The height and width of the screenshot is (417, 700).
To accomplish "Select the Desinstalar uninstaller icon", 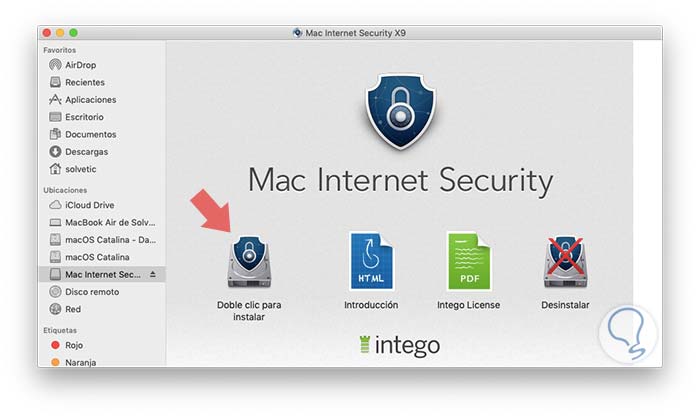I will pos(565,262).
